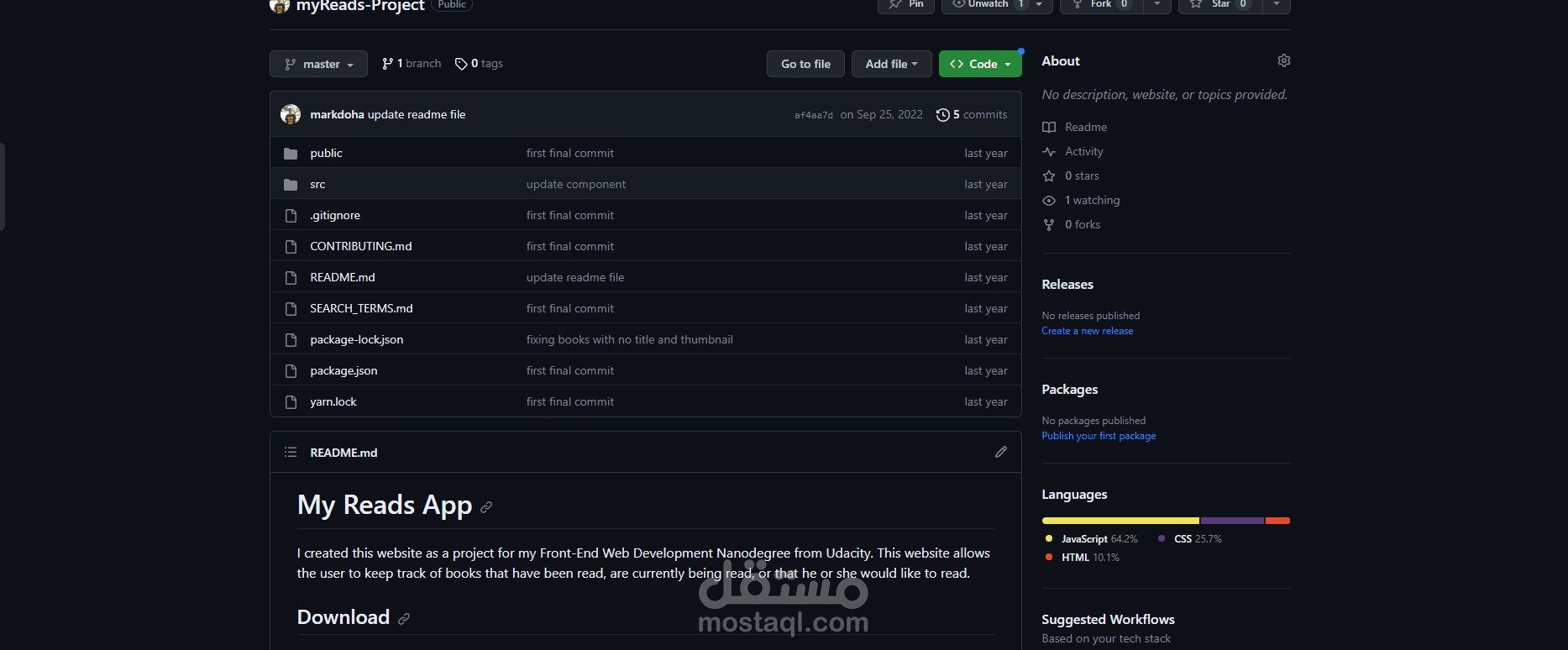Open the green Code dropdown
Screen dimensions: 1568x650
click(980, 64)
